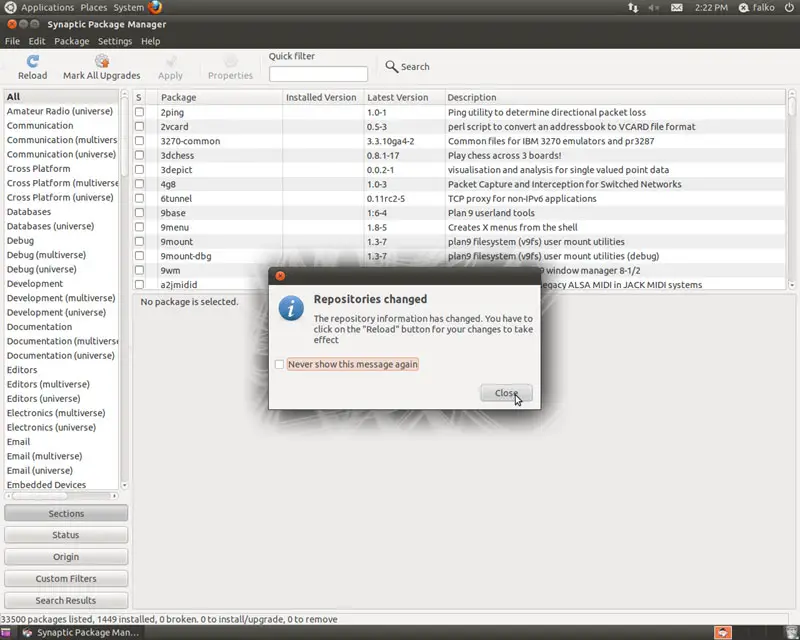Open the volume indicator in the top panel
800x640 pixels.
[x=654, y=8]
